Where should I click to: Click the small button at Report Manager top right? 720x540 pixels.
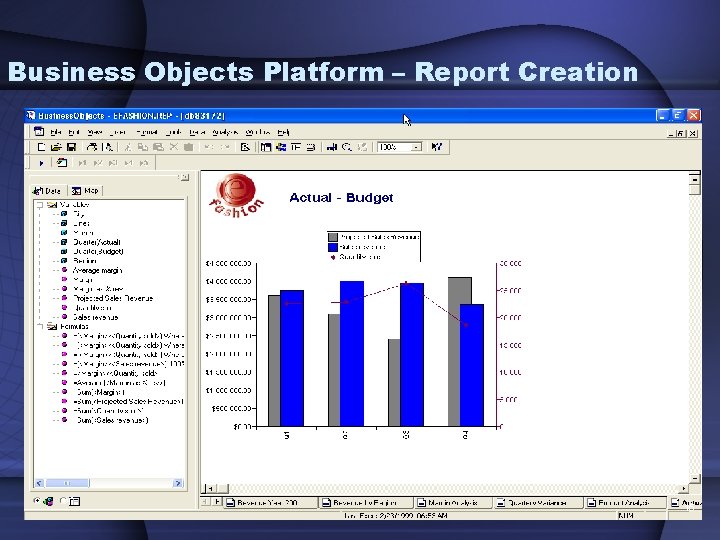(x=184, y=177)
